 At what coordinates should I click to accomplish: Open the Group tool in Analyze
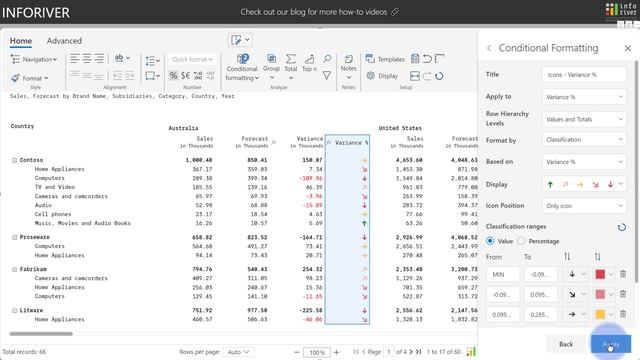click(x=271, y=67)
